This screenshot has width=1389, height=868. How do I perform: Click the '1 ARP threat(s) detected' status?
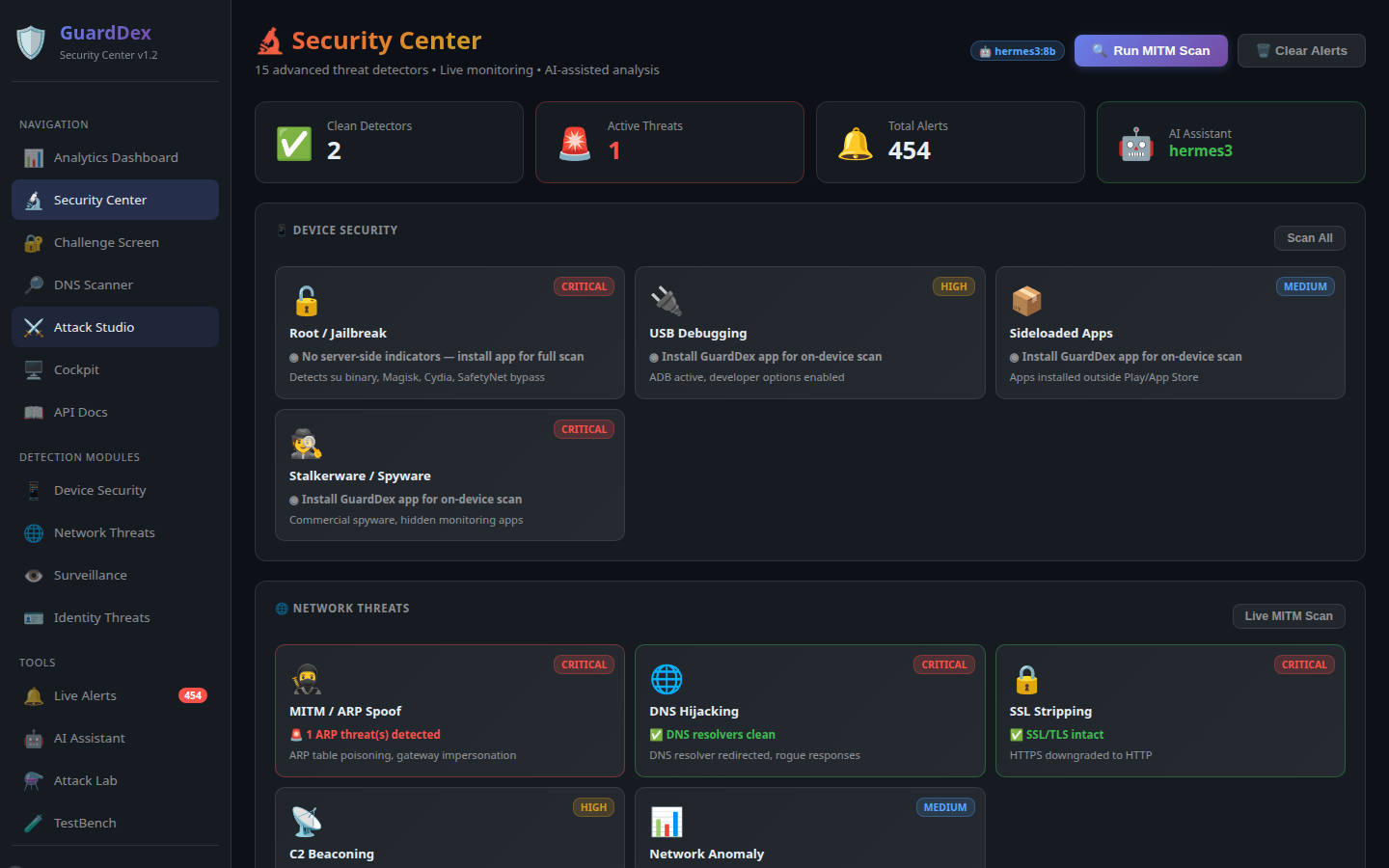366,735
